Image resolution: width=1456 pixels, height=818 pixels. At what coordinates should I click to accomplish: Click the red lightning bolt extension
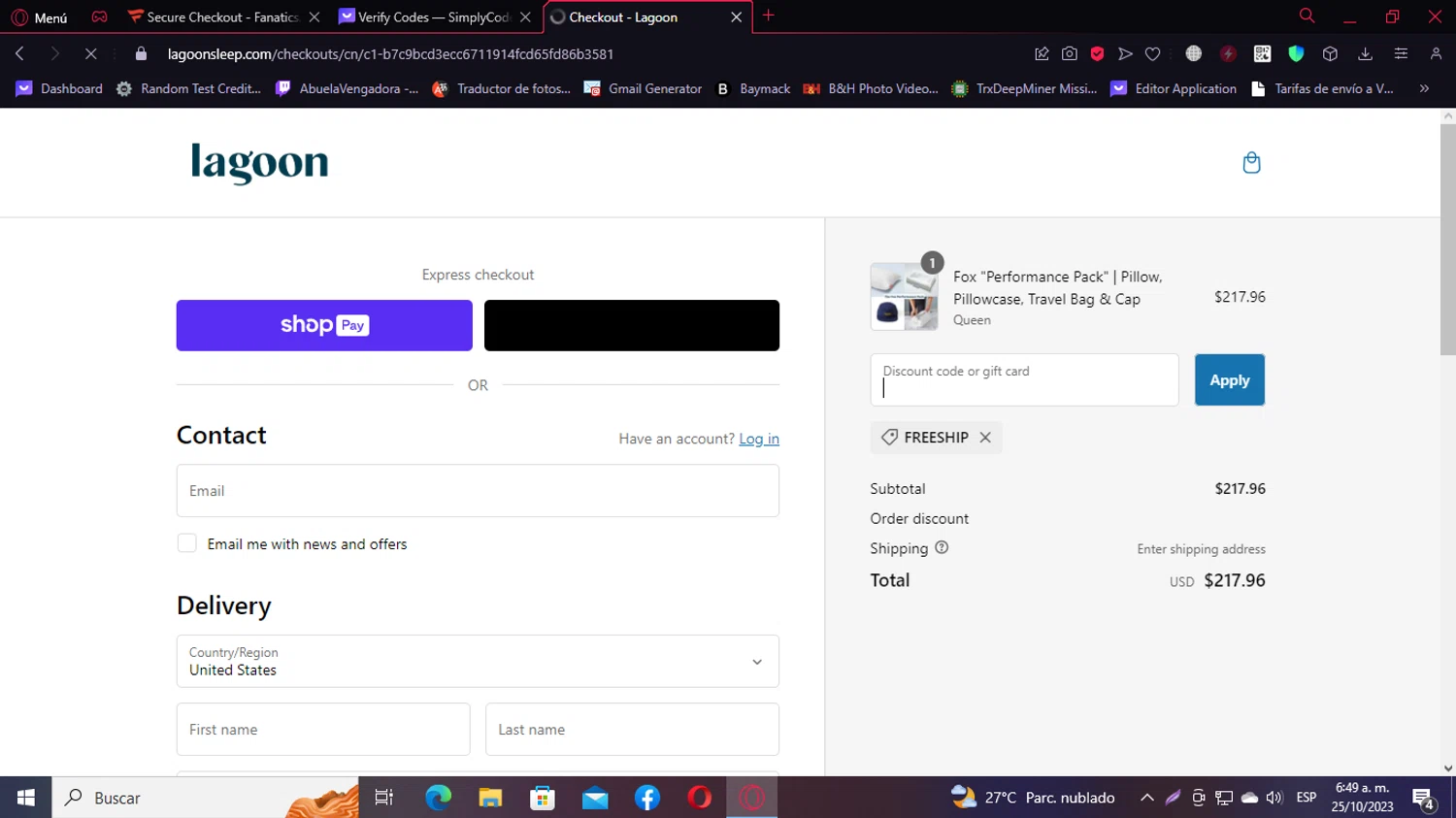point(1228,53)
